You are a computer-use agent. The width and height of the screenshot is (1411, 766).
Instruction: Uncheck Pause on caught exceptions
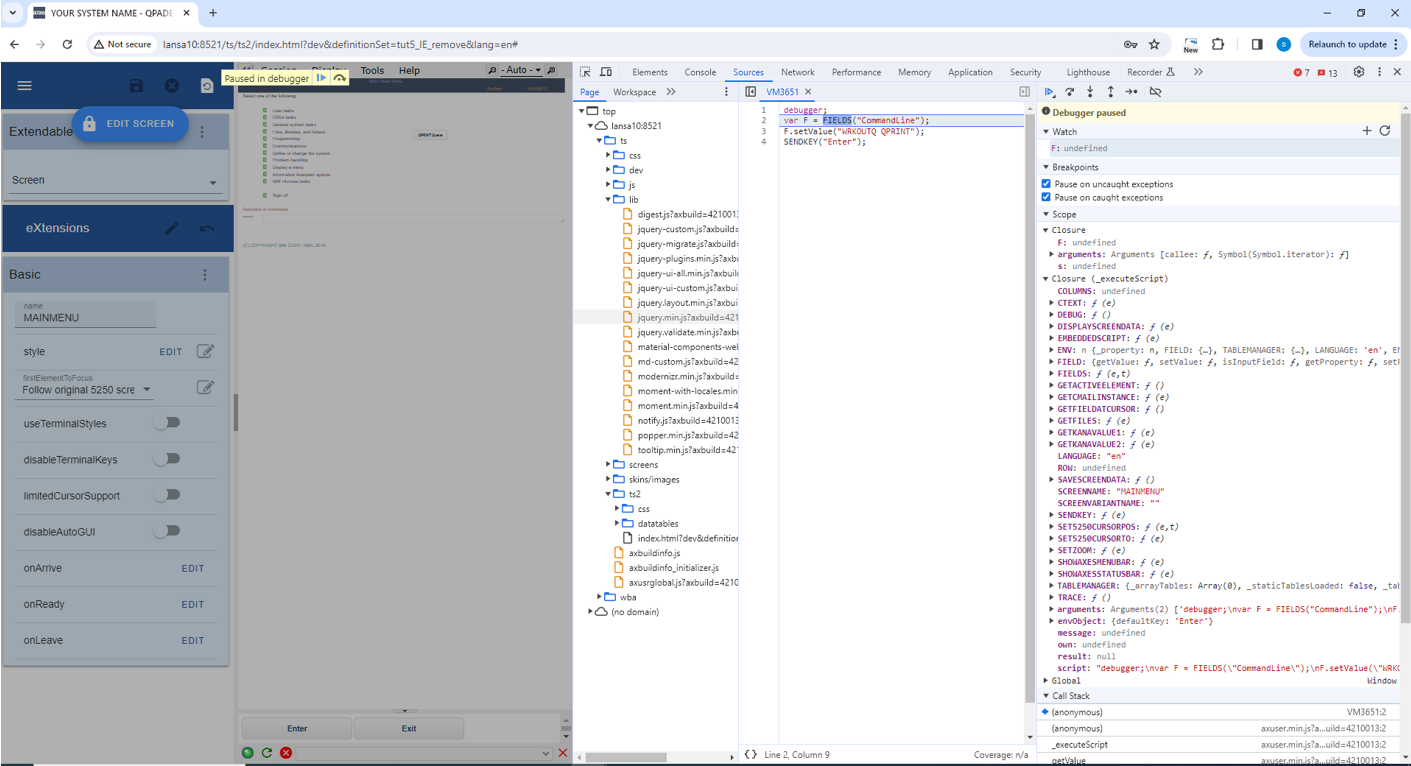click(x=1046, y=197)
